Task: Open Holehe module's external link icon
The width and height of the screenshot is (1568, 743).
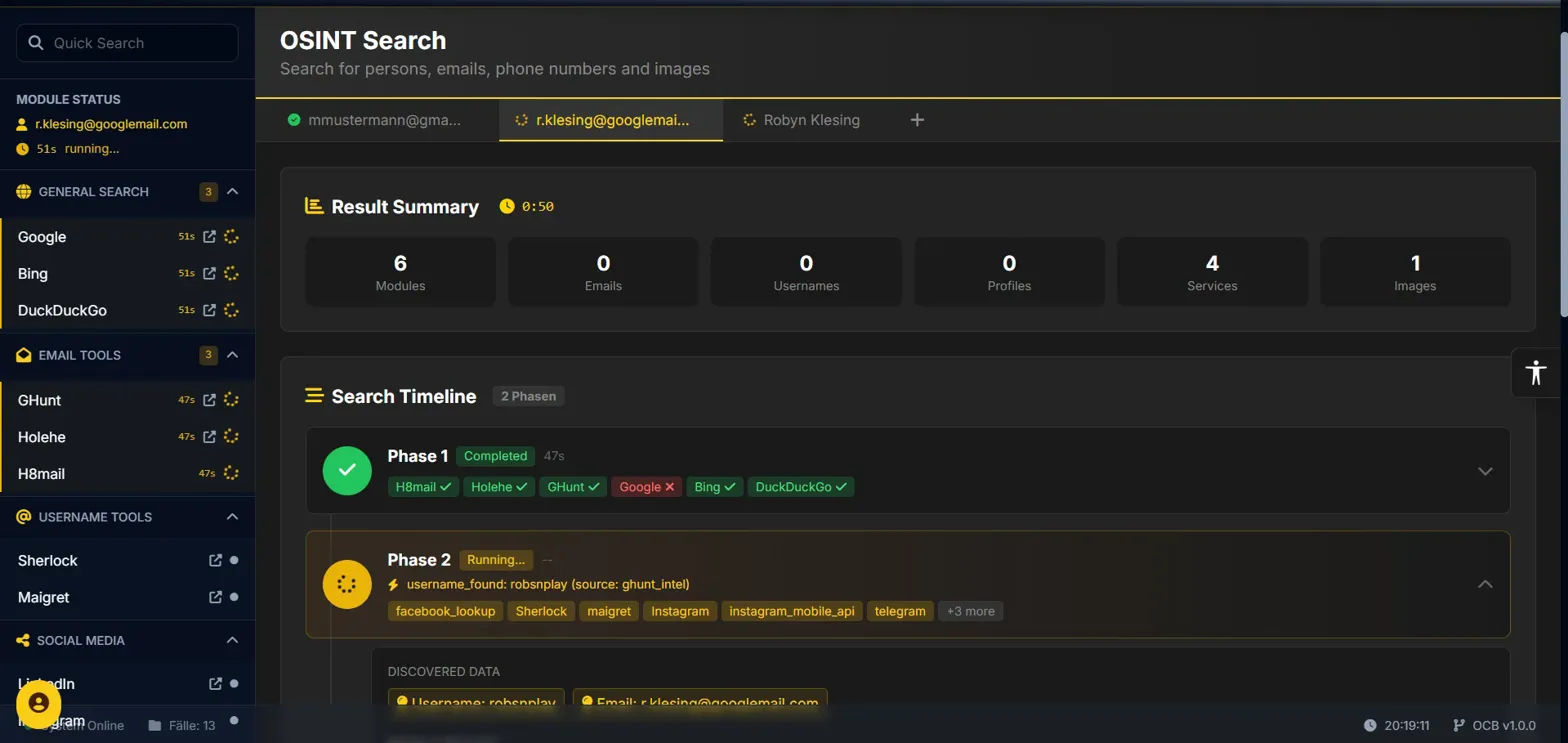Action: pos(209,437)
